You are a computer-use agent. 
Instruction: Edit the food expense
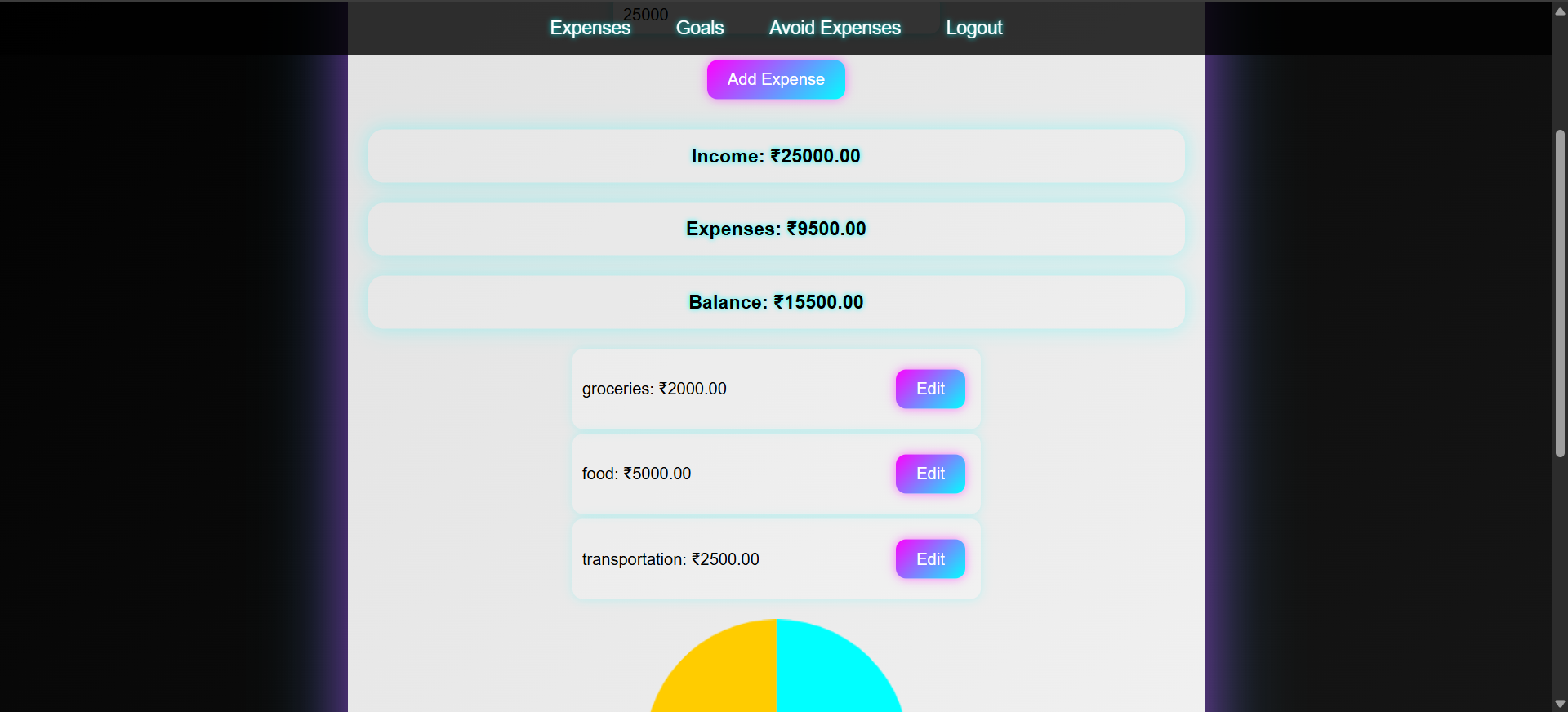[930, 474]
